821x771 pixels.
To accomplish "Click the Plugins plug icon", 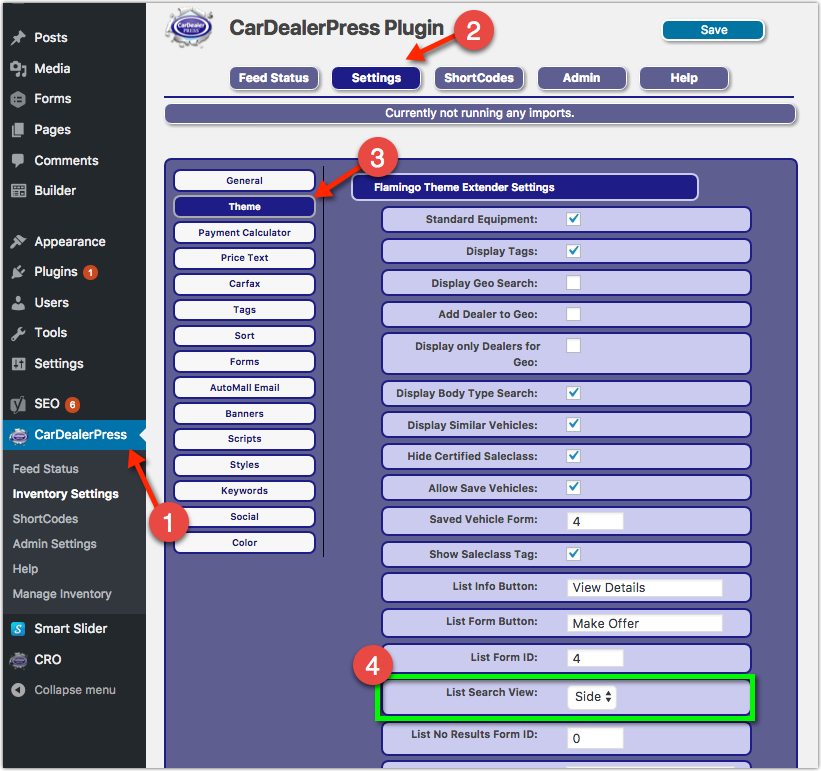I will tap(18, 272).
